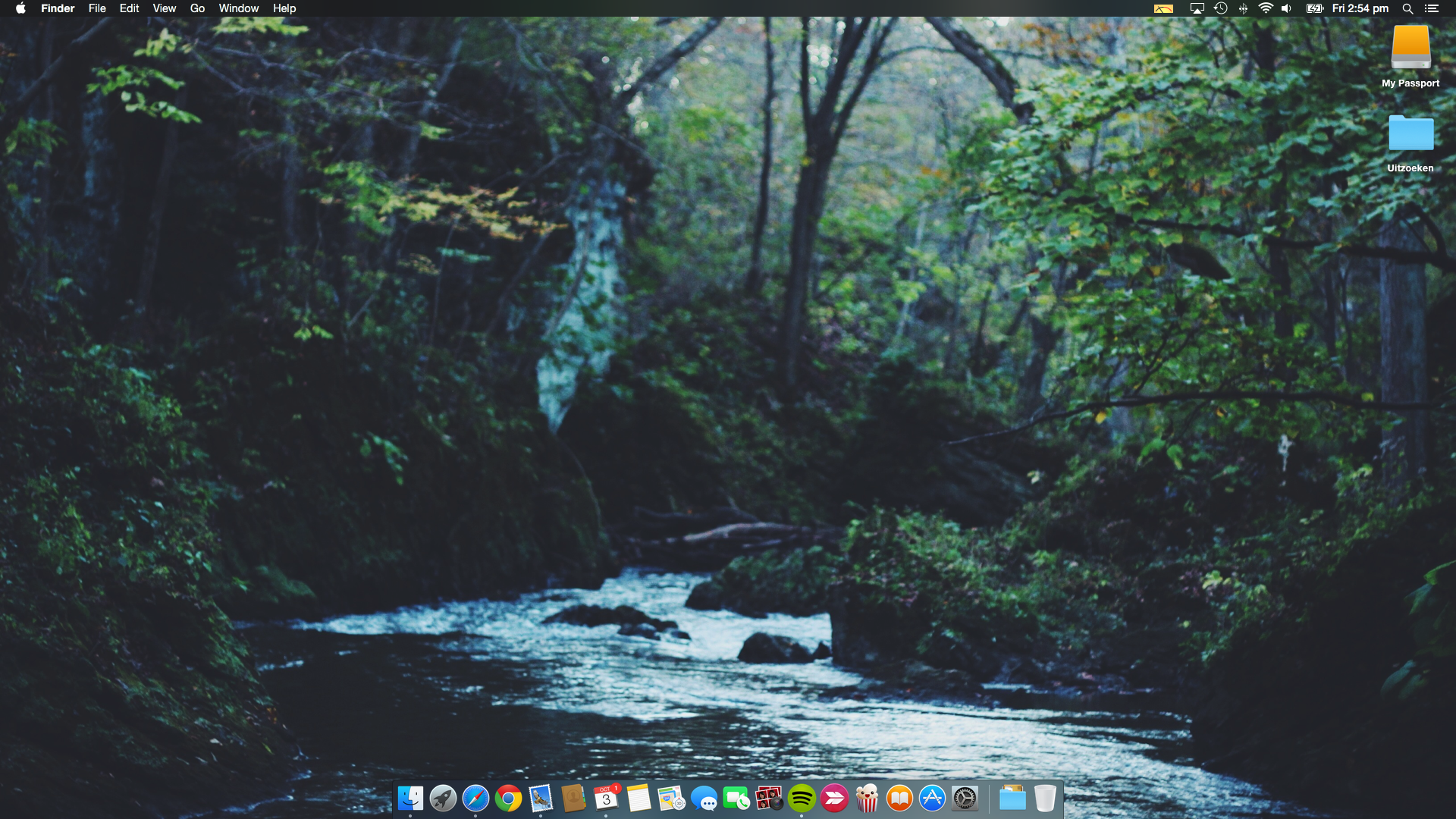Open Google Chrome from the Dock

tap(508, 799)
